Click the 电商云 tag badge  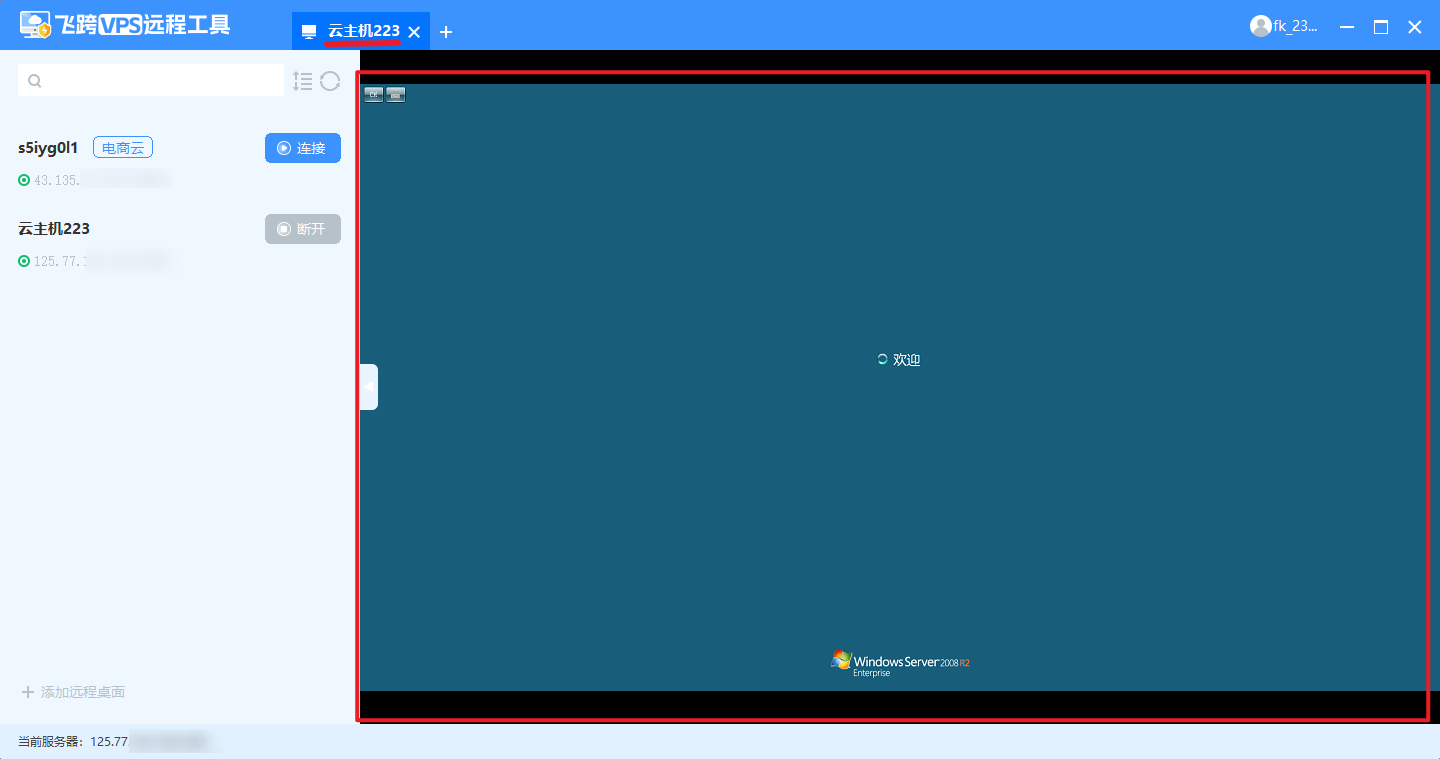123,148
